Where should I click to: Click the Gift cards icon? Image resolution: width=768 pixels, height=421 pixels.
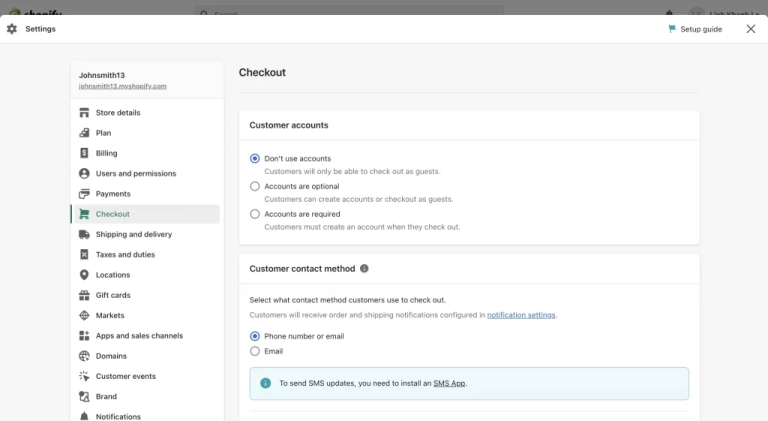84,295
